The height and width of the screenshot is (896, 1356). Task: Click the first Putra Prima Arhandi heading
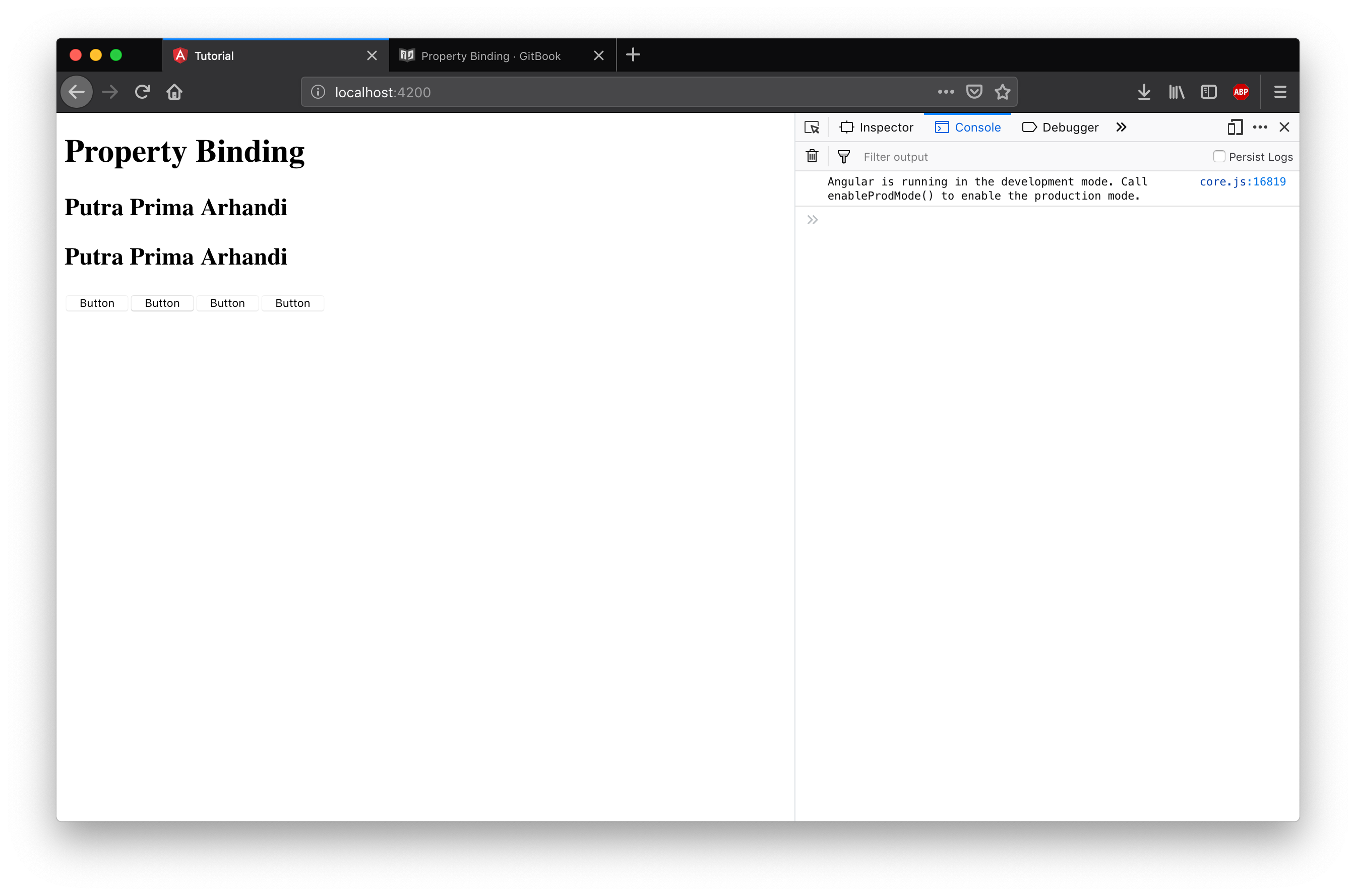175,208
